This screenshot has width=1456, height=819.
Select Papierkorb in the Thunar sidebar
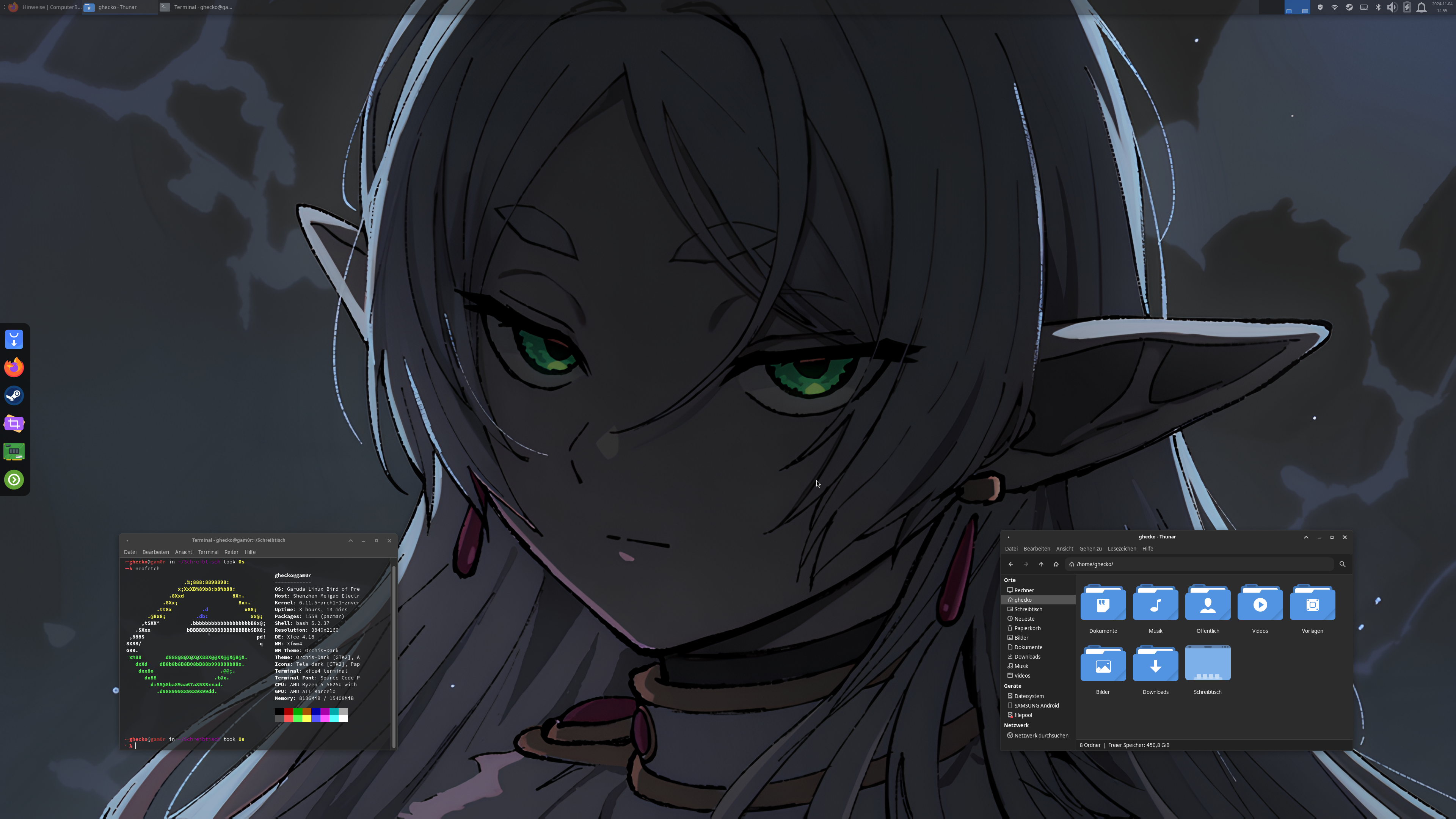[1027, 628]
